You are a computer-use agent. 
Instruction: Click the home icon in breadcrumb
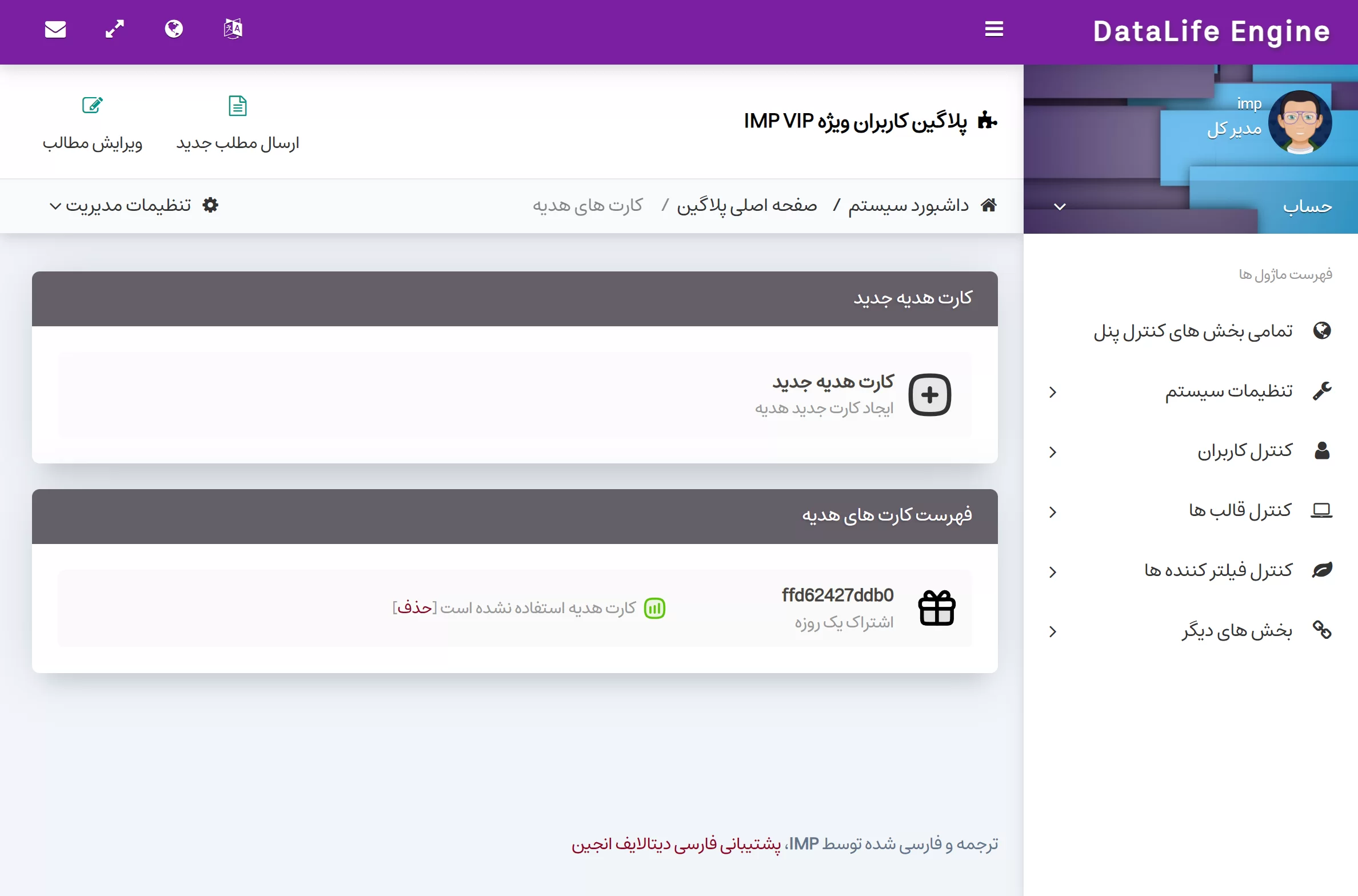(989, 205)
